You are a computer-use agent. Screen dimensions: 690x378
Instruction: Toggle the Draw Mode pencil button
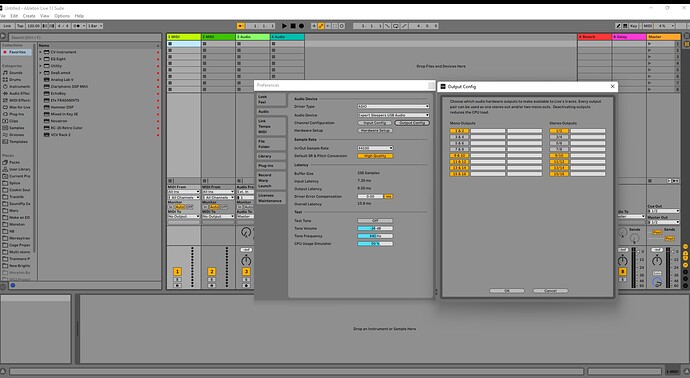618,26
